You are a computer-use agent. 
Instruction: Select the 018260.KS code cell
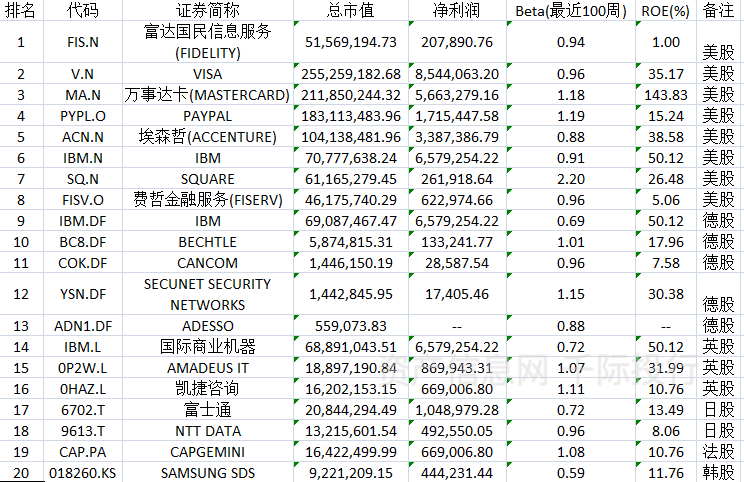click(x=83, y=472)
